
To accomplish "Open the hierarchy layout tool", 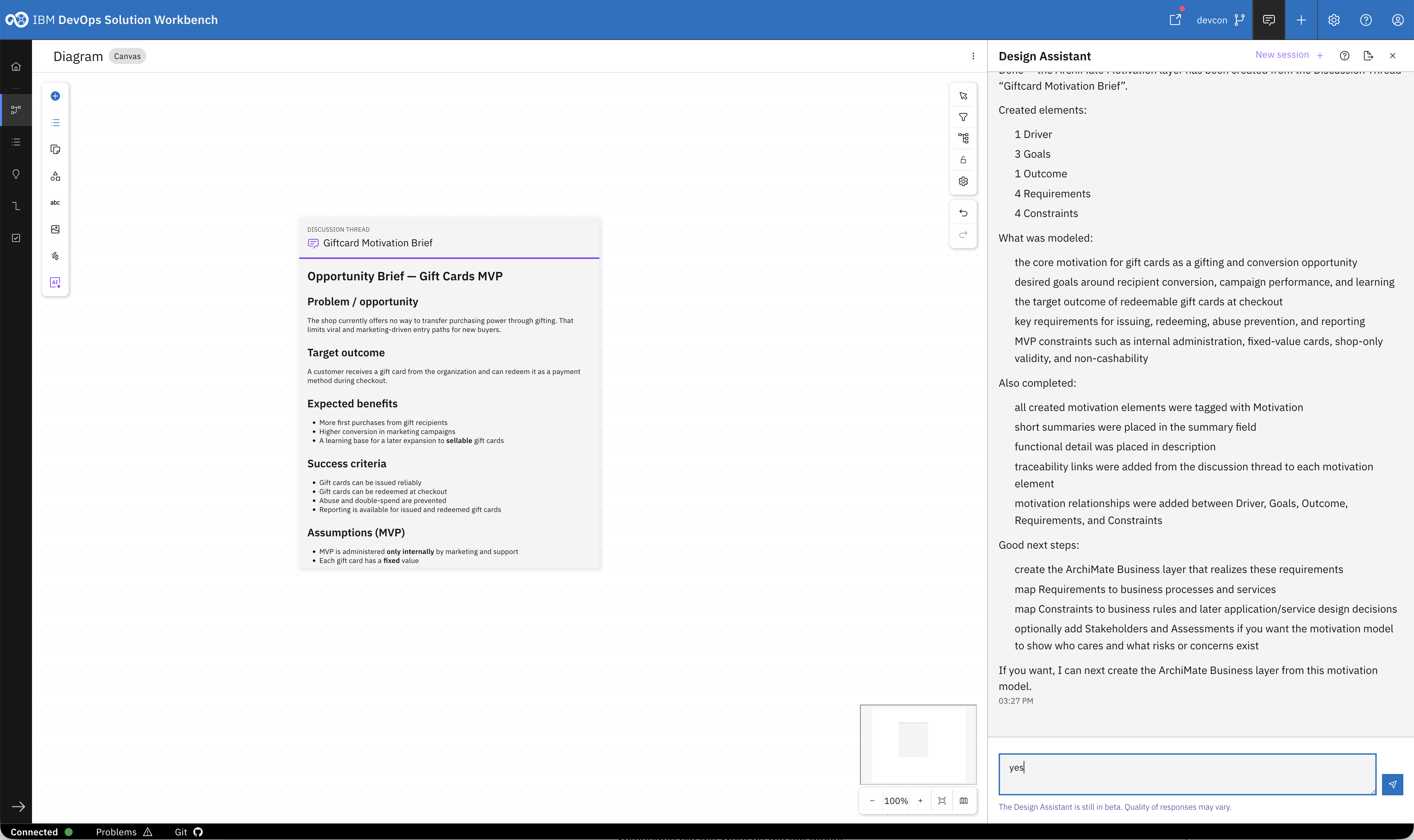I will 963,138.
